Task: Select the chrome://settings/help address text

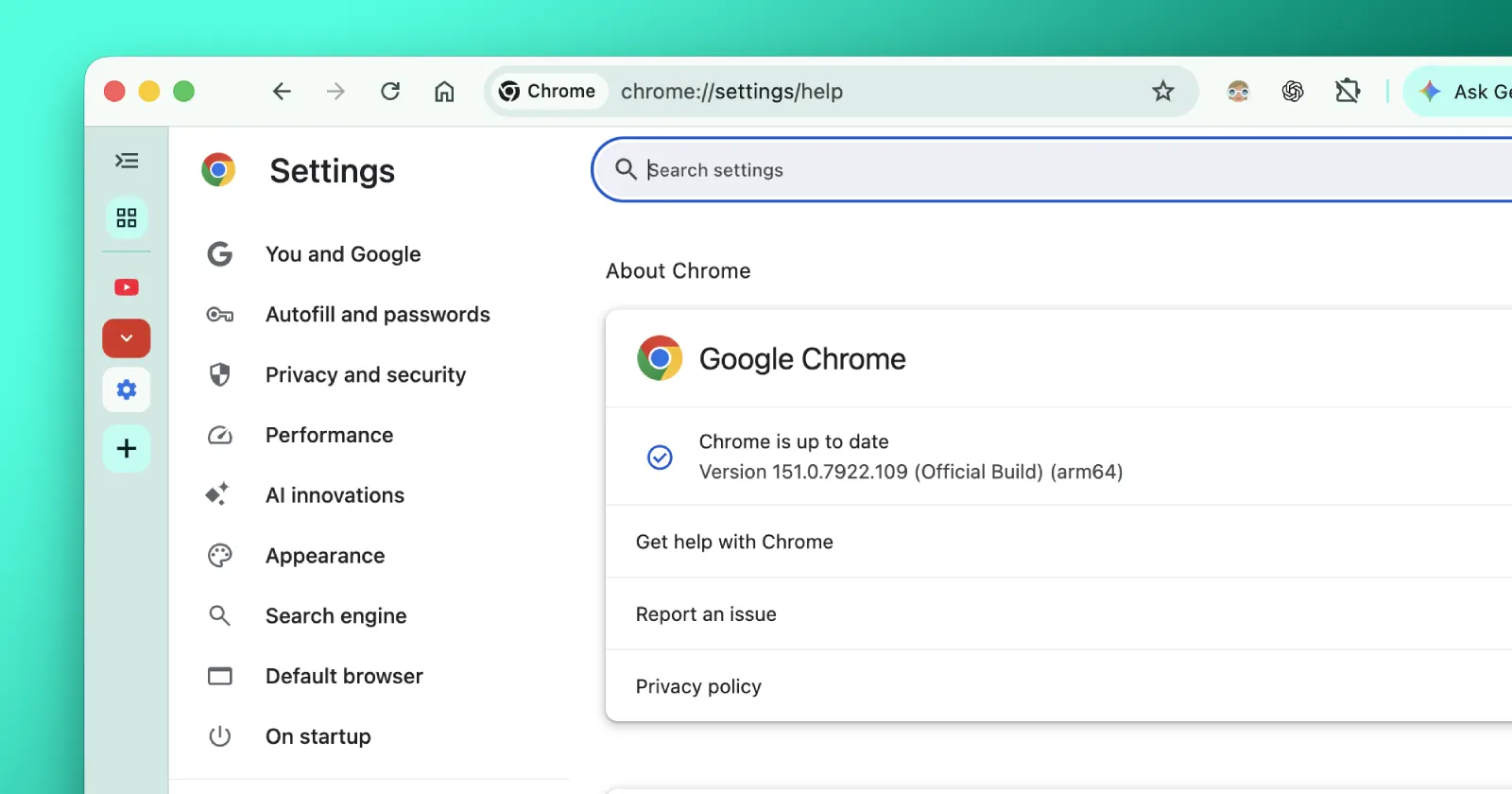Action: pos(731,92)
